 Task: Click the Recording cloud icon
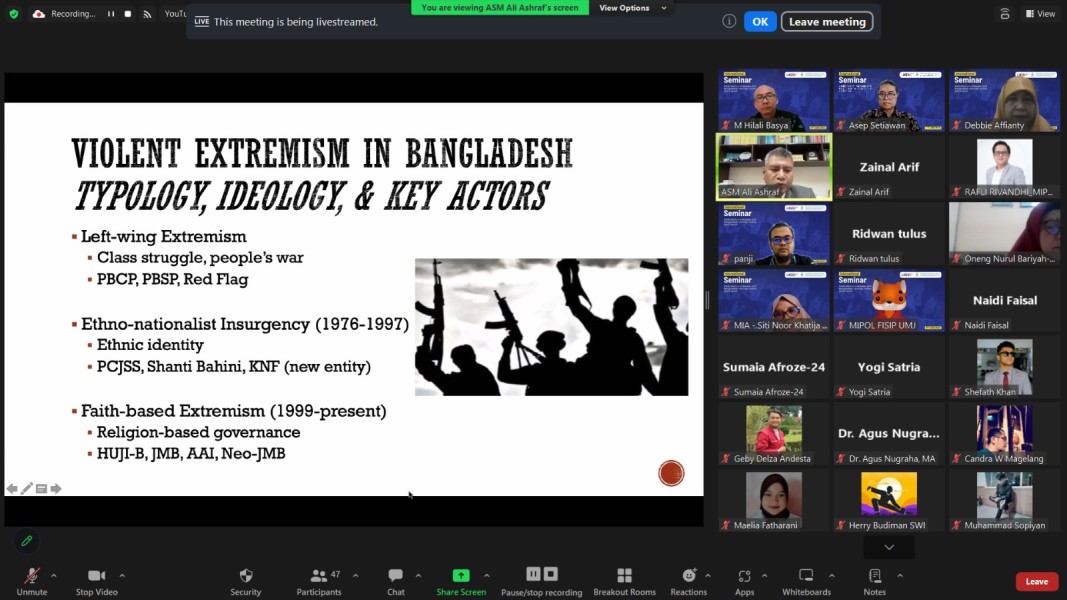39,14
